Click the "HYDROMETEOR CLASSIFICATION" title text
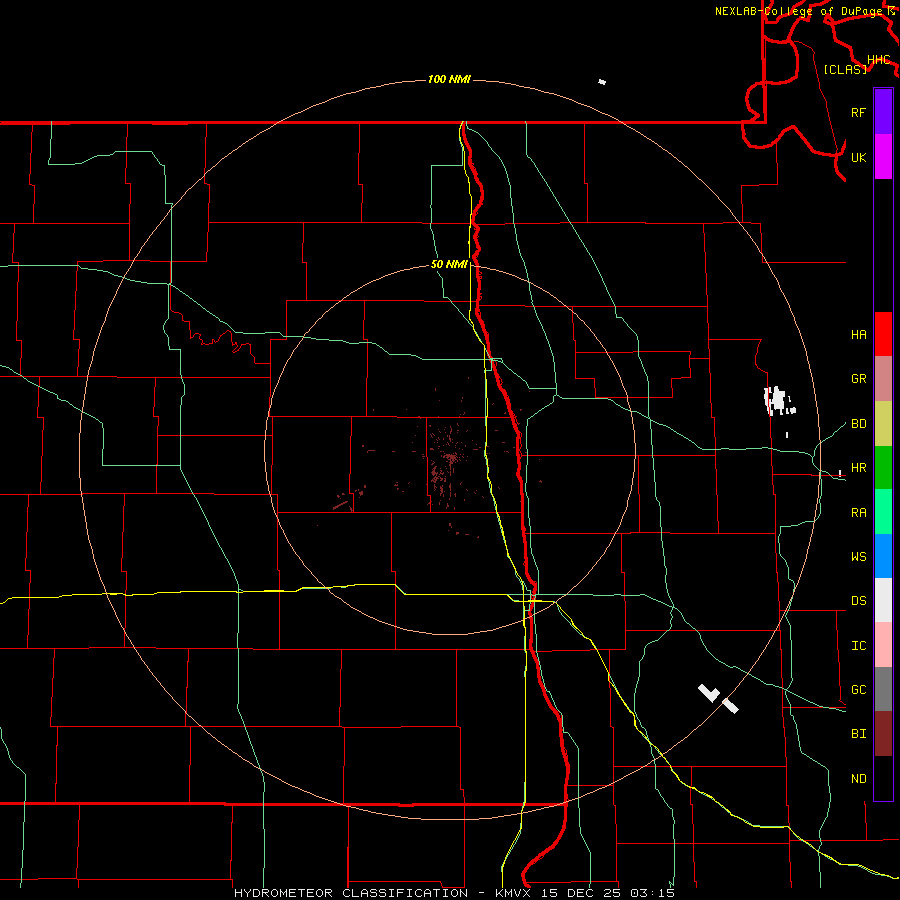The height and width of the screenshot is (900, 900). pos(351,893)
